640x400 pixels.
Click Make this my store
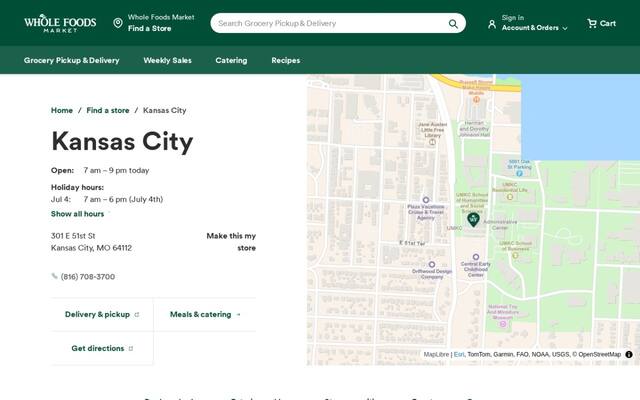coord(231,242)
